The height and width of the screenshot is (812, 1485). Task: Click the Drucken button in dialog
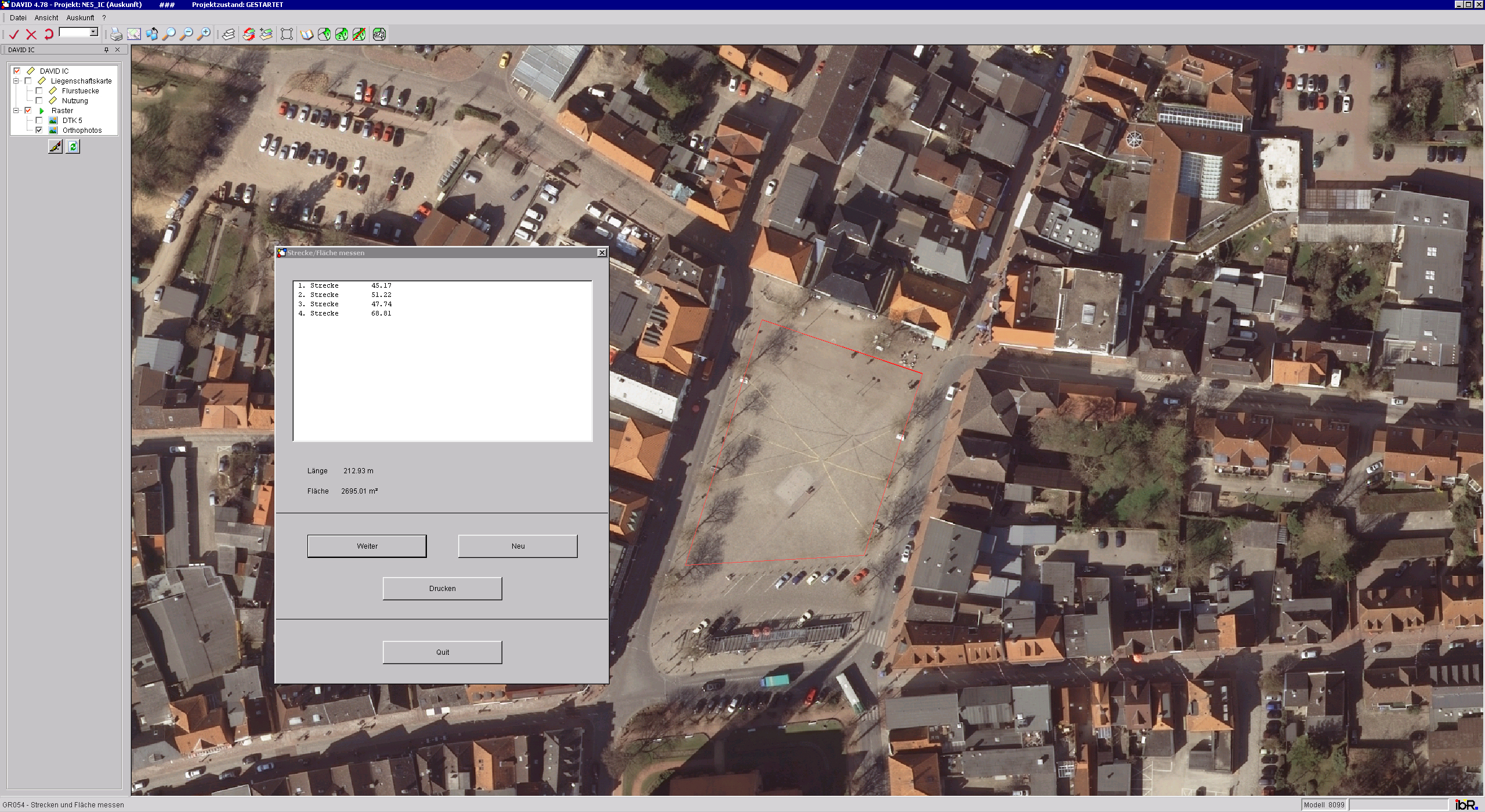click(x=442, y=588)
